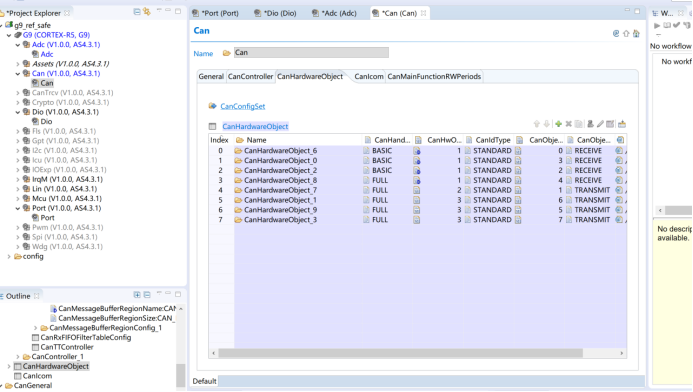Image resolution: width=693 pixels, height=392 pixels.
Task: Click globe icon in CanHardwareObject_7 row
Action: click(619, 190)
